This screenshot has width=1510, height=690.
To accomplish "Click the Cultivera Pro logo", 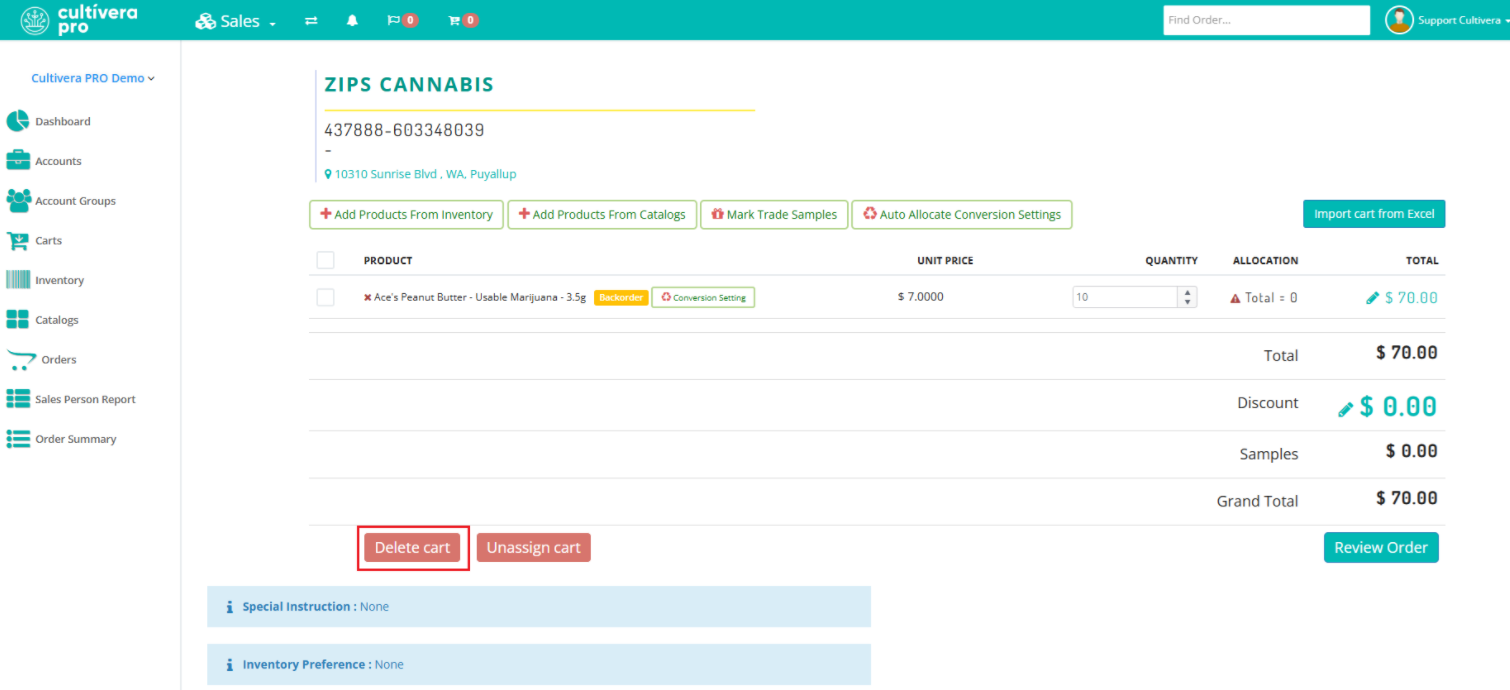I will point(79,20).
